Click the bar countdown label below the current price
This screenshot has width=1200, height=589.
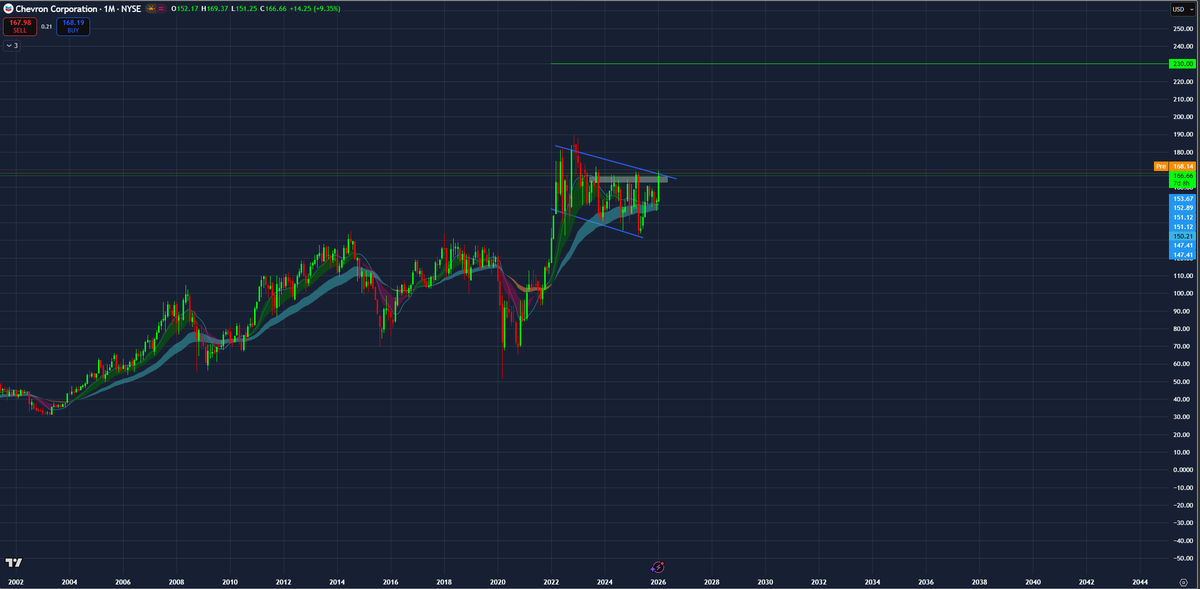pyautogui.click(x=1183, y=184)
